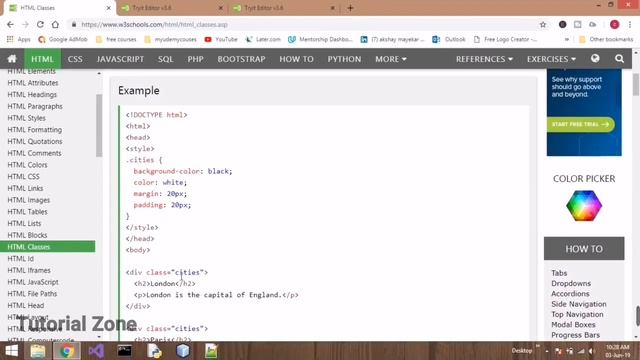Open the Tabs how-to link
The image size is (640, 360).
(x=559, y=273)
